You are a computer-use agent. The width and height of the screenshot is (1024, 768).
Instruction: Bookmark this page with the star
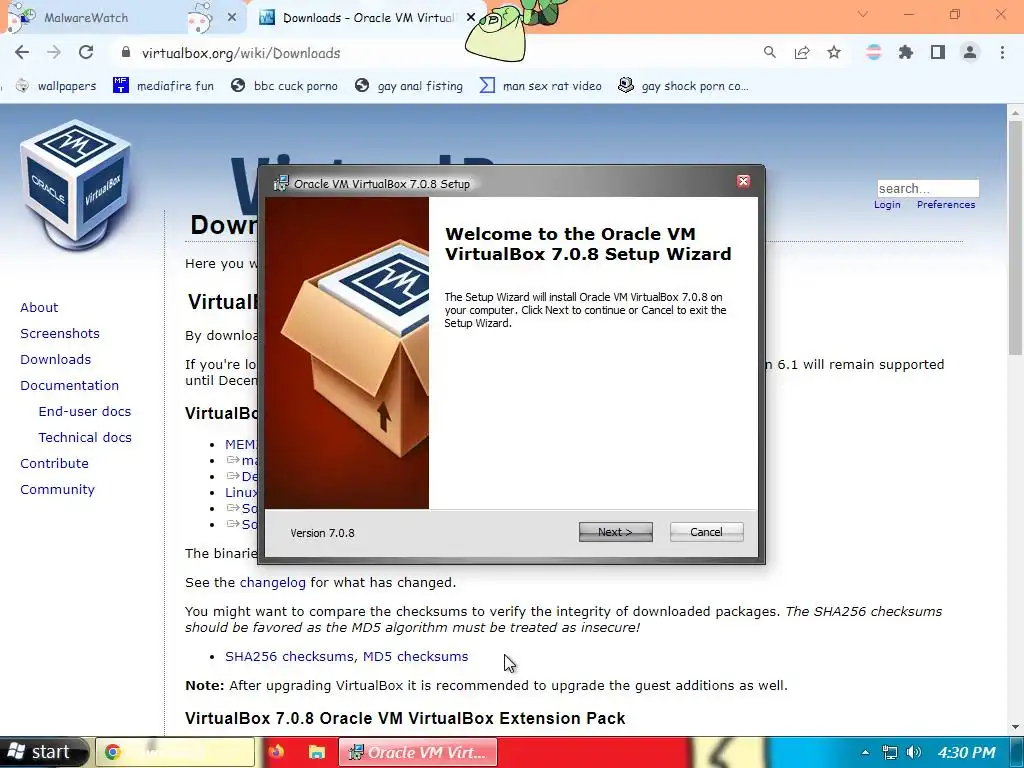(834, 53)
